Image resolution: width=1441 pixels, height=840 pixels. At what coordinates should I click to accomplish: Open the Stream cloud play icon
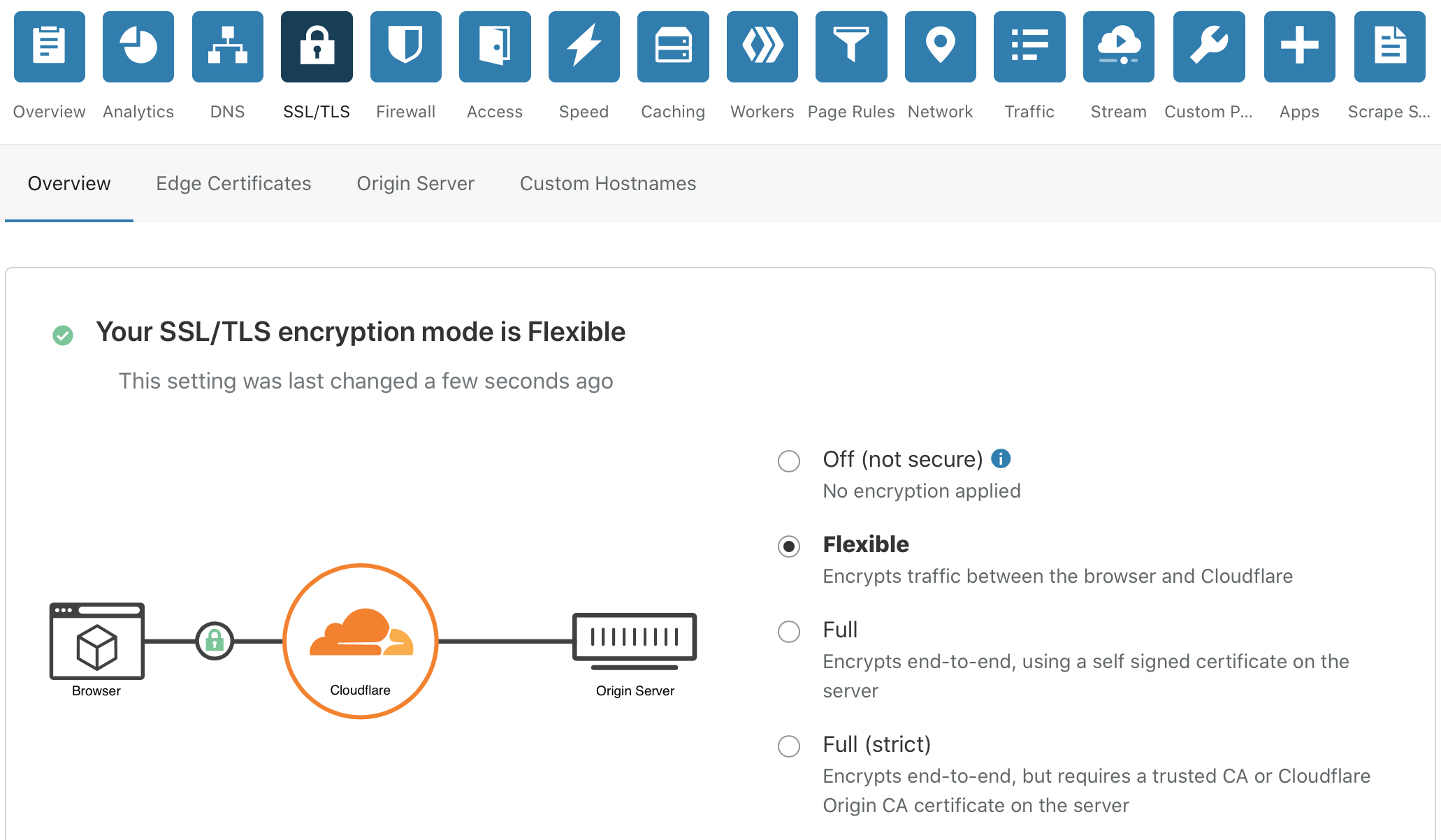coord(1119,47)
